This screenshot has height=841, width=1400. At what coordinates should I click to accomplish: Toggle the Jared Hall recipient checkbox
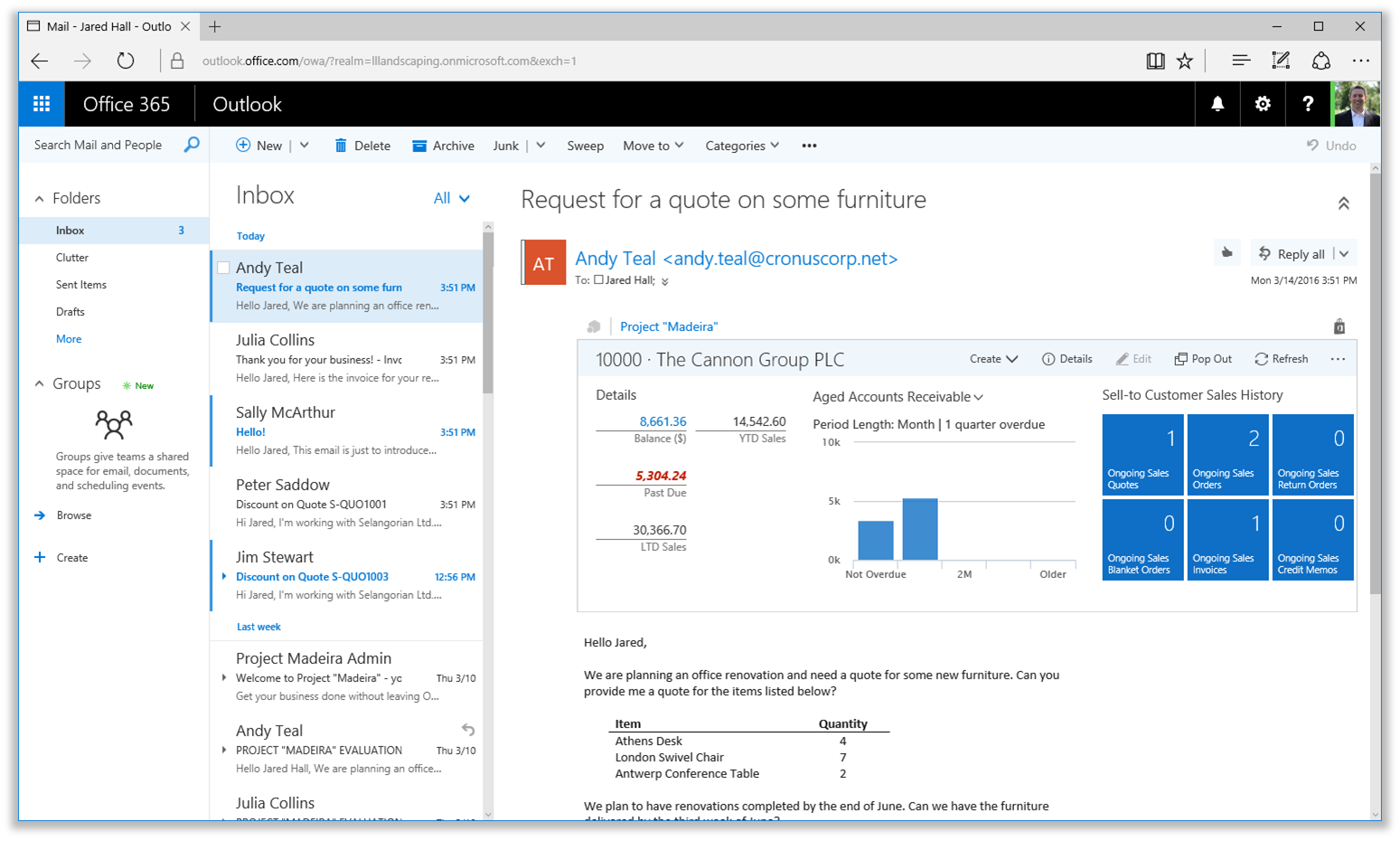pos(598,280)
